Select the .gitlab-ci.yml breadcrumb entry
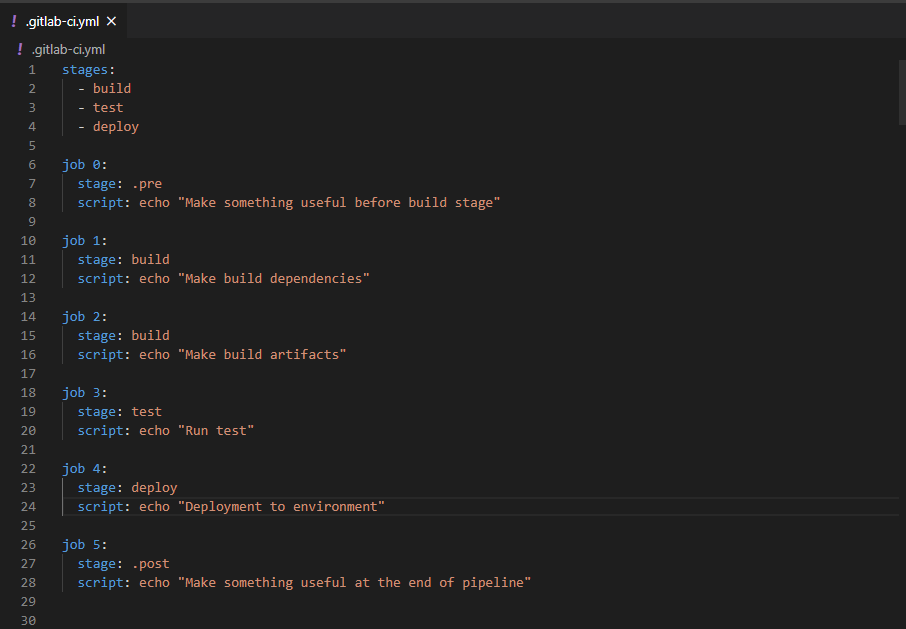 pos(68,48)
